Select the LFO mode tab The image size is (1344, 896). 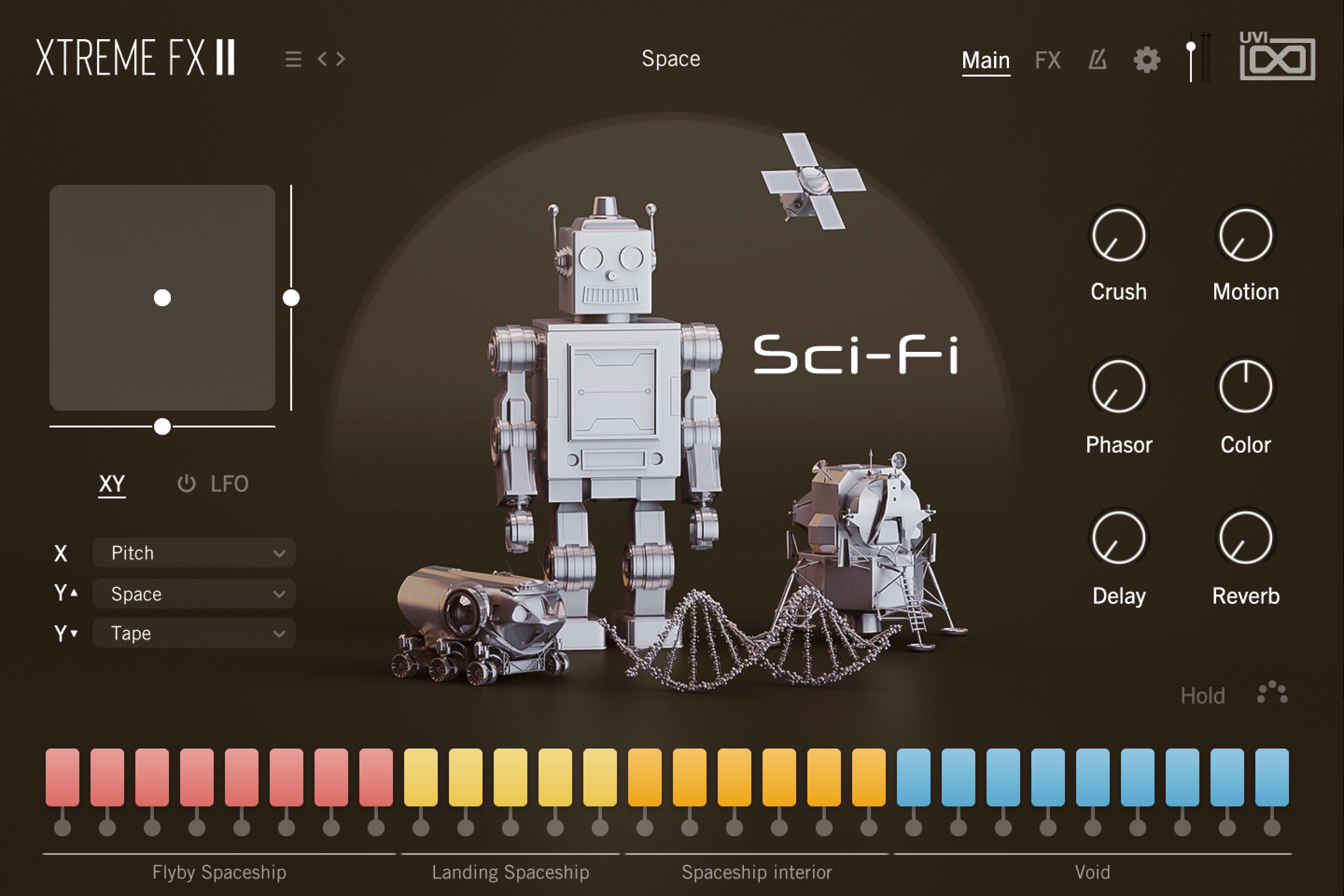coord(229,484)
